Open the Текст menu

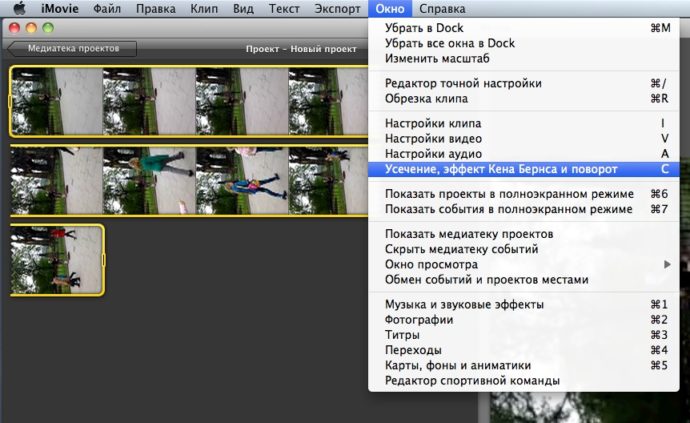tap(284, 8)
